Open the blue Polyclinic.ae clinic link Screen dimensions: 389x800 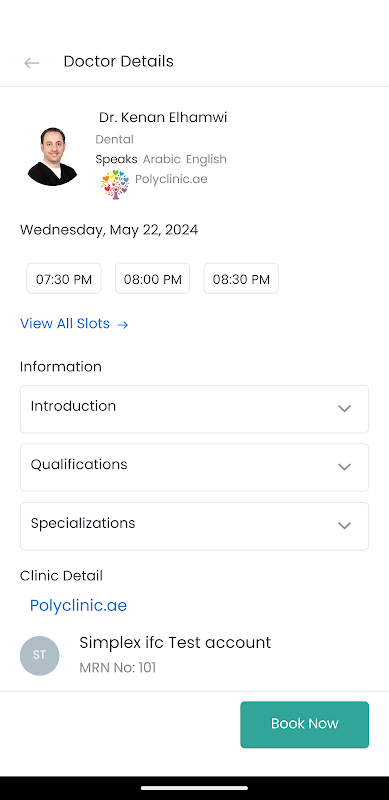[x=78, y=606]
